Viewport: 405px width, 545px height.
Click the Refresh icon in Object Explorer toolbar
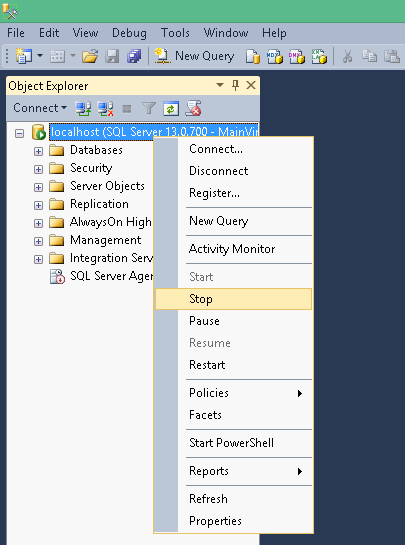tap(171, 108)
